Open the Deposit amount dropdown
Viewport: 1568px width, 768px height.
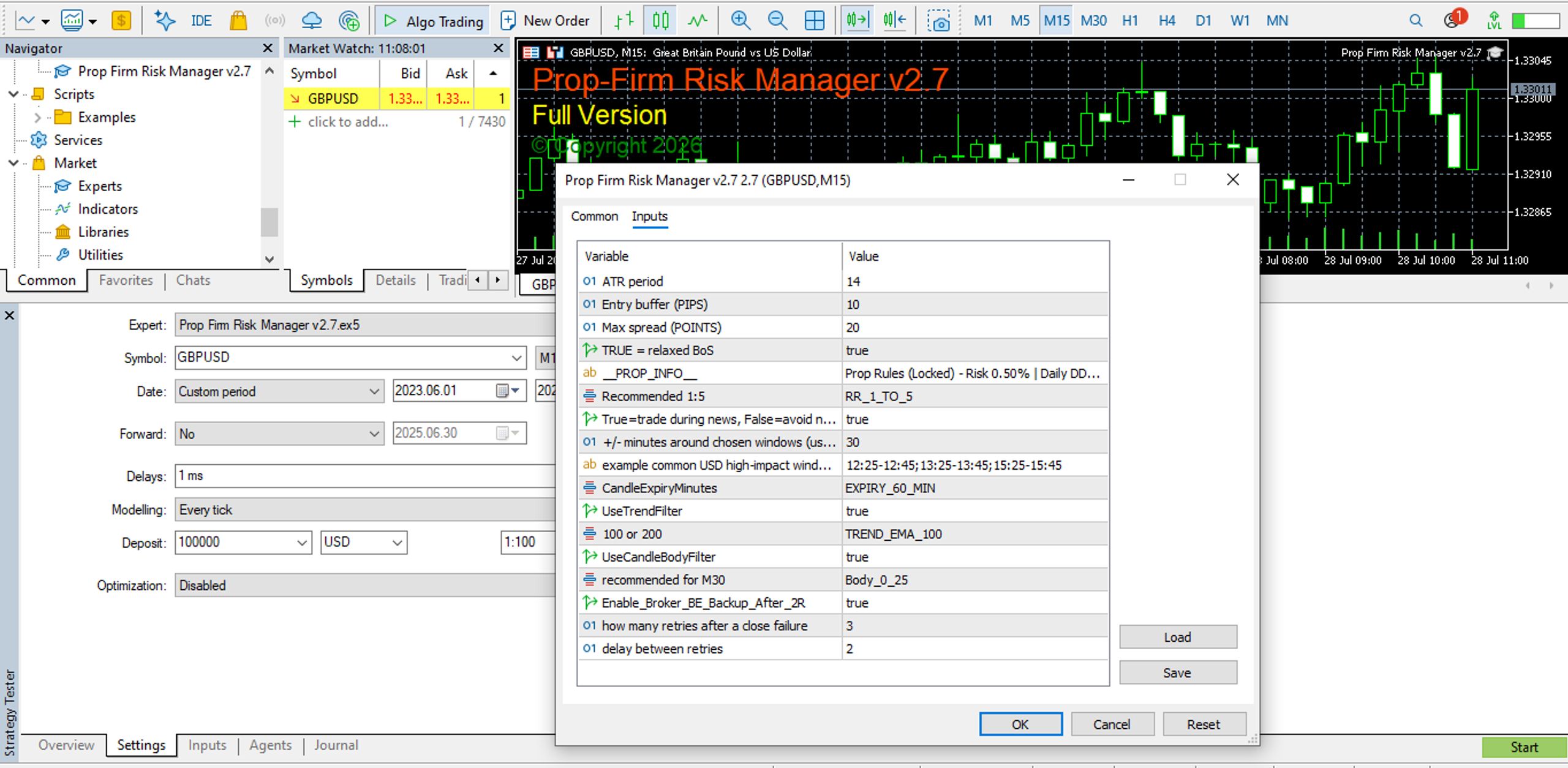[301, 543]
